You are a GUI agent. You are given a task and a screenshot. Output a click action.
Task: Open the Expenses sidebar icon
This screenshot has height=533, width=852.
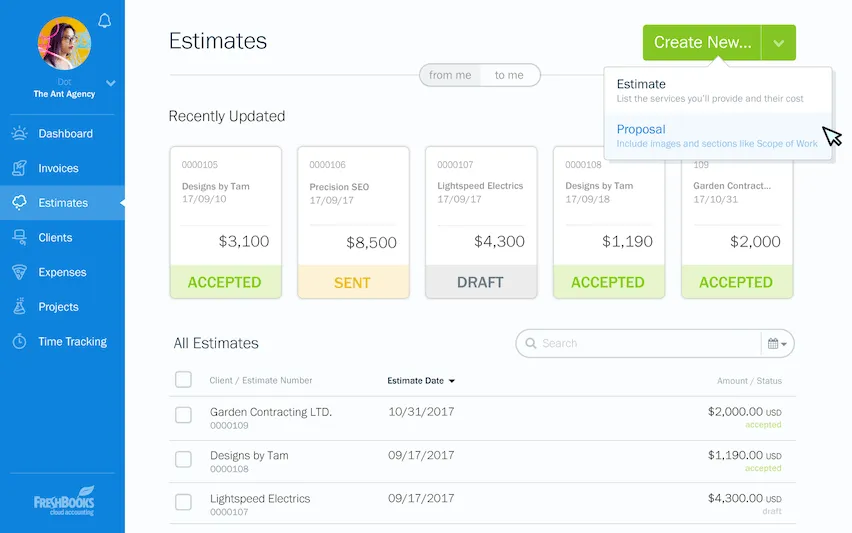tap(19, 272)
